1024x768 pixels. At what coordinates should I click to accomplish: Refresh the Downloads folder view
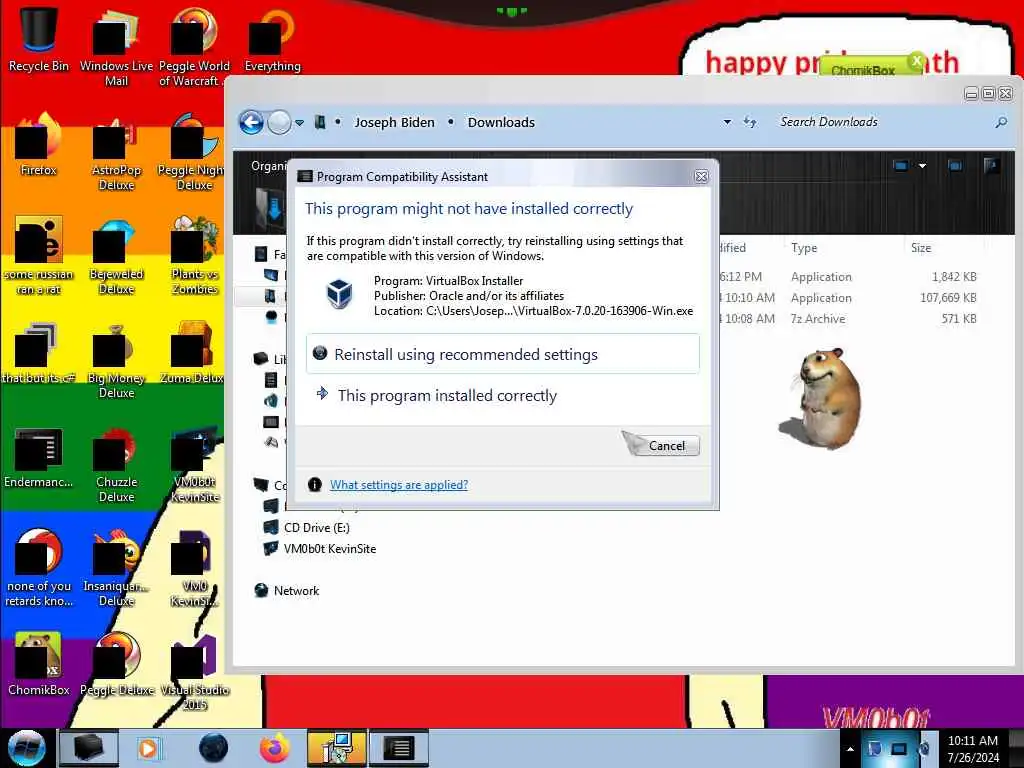[749, 122]
